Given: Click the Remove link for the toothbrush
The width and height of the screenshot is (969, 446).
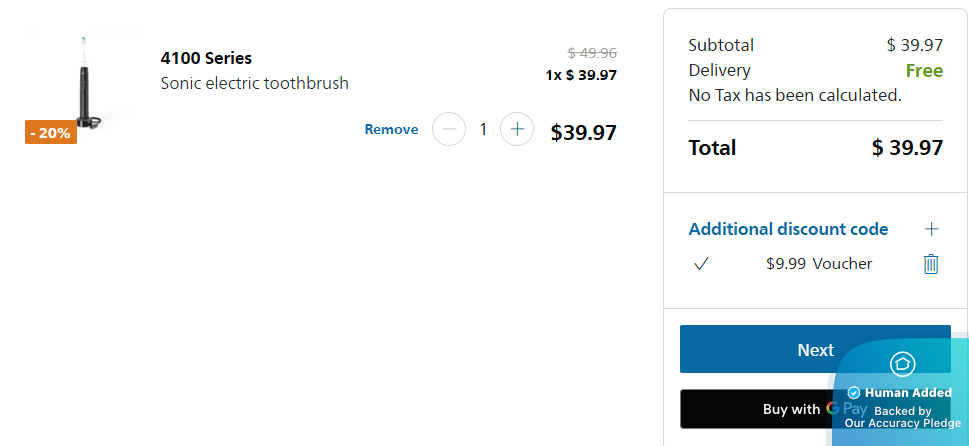Looking at the screenshot, I should 391,130.
